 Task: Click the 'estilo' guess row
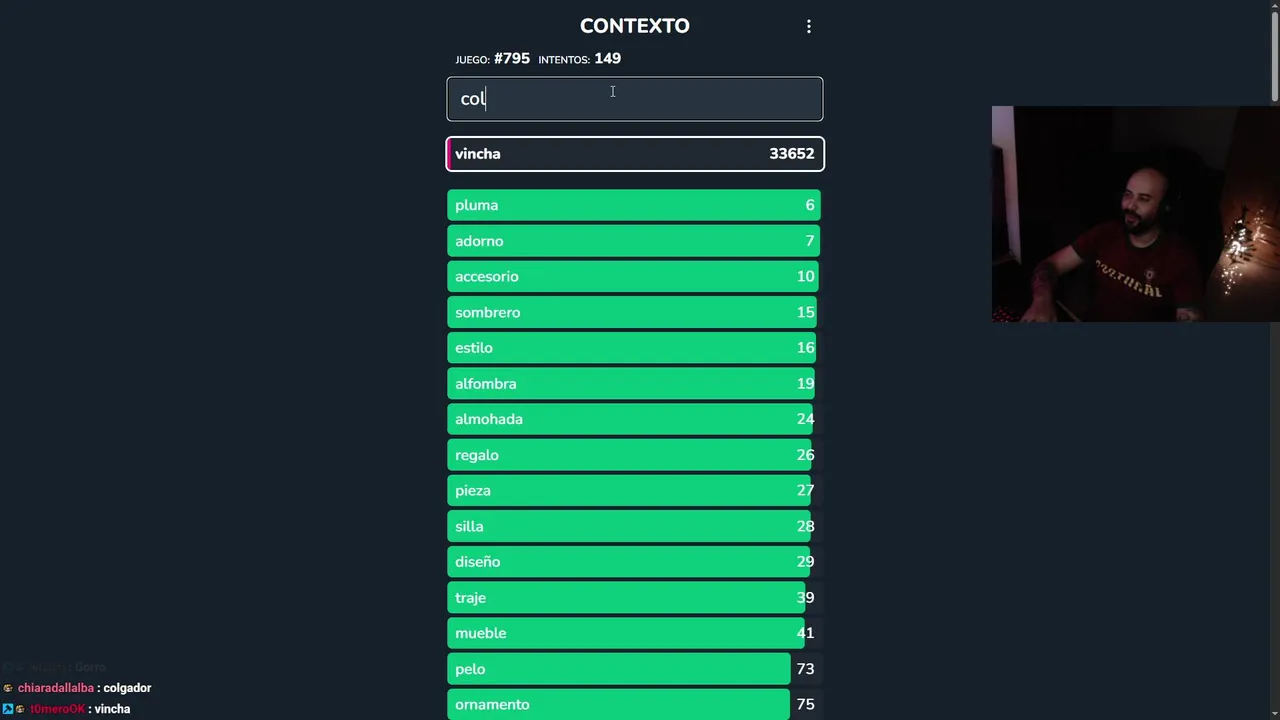pos(634,348)
